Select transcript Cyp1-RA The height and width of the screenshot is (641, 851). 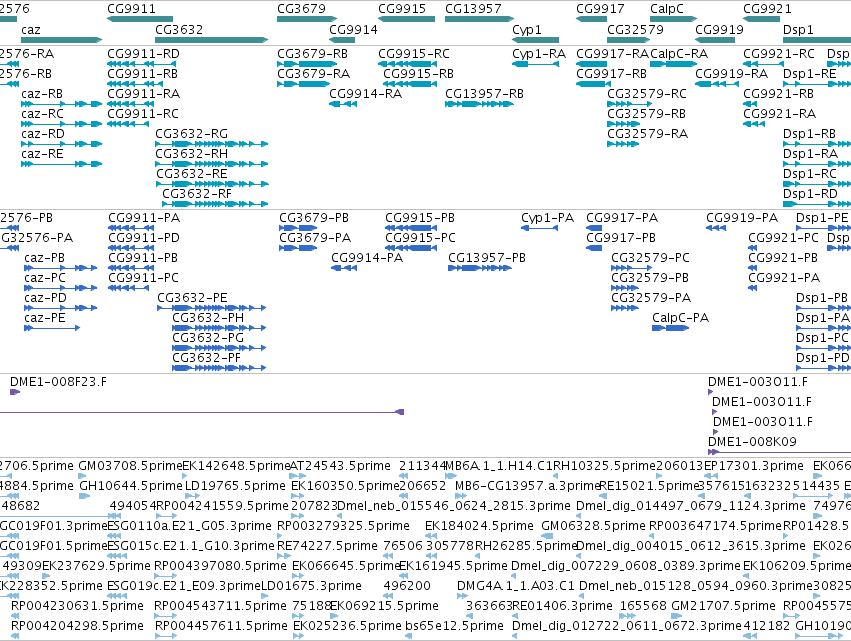[539, 54]
